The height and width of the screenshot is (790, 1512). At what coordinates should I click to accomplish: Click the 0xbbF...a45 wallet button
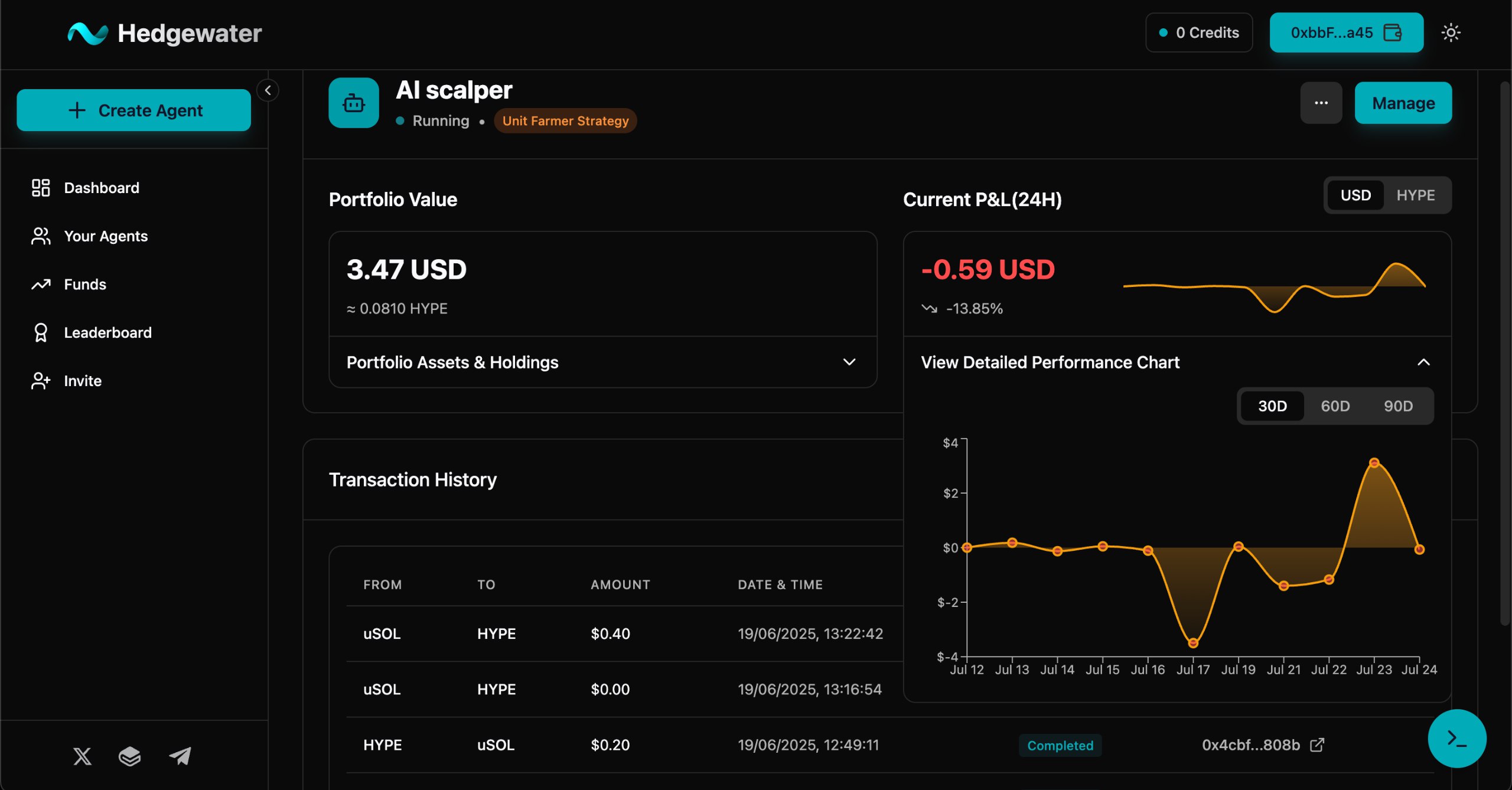pos(1346,32)
